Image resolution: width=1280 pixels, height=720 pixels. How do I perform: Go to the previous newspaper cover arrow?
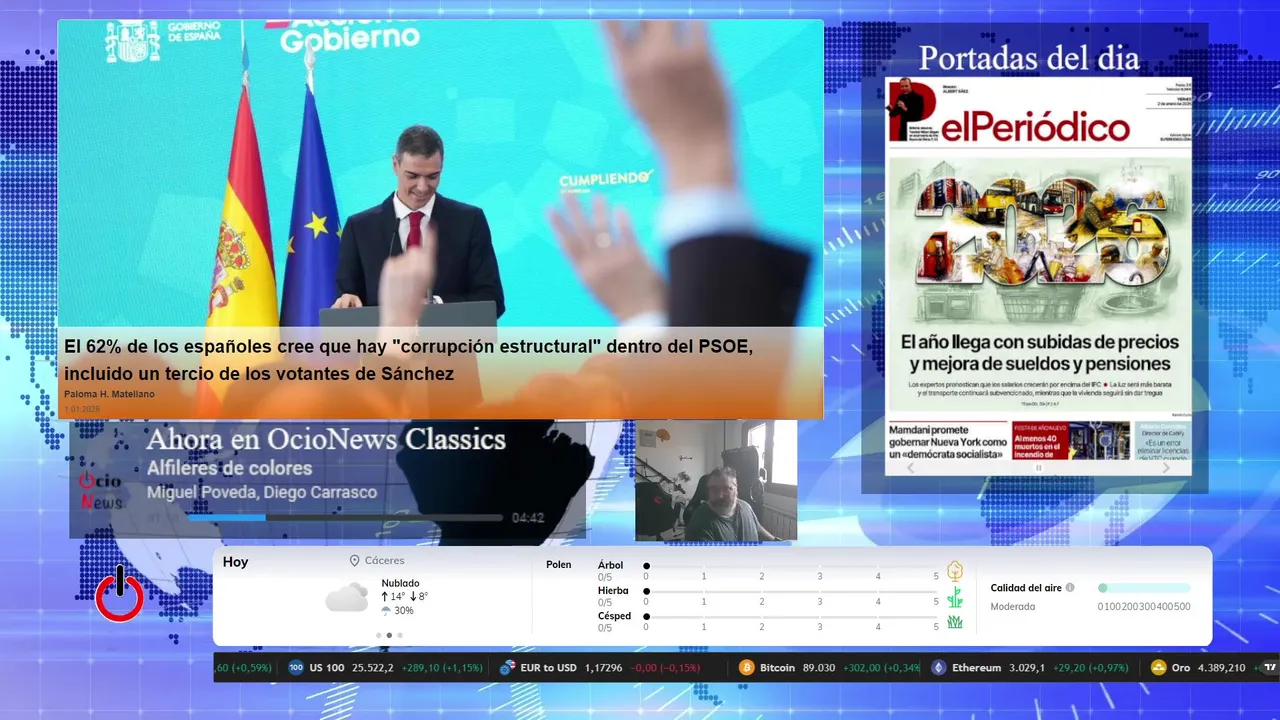point(910,468)
